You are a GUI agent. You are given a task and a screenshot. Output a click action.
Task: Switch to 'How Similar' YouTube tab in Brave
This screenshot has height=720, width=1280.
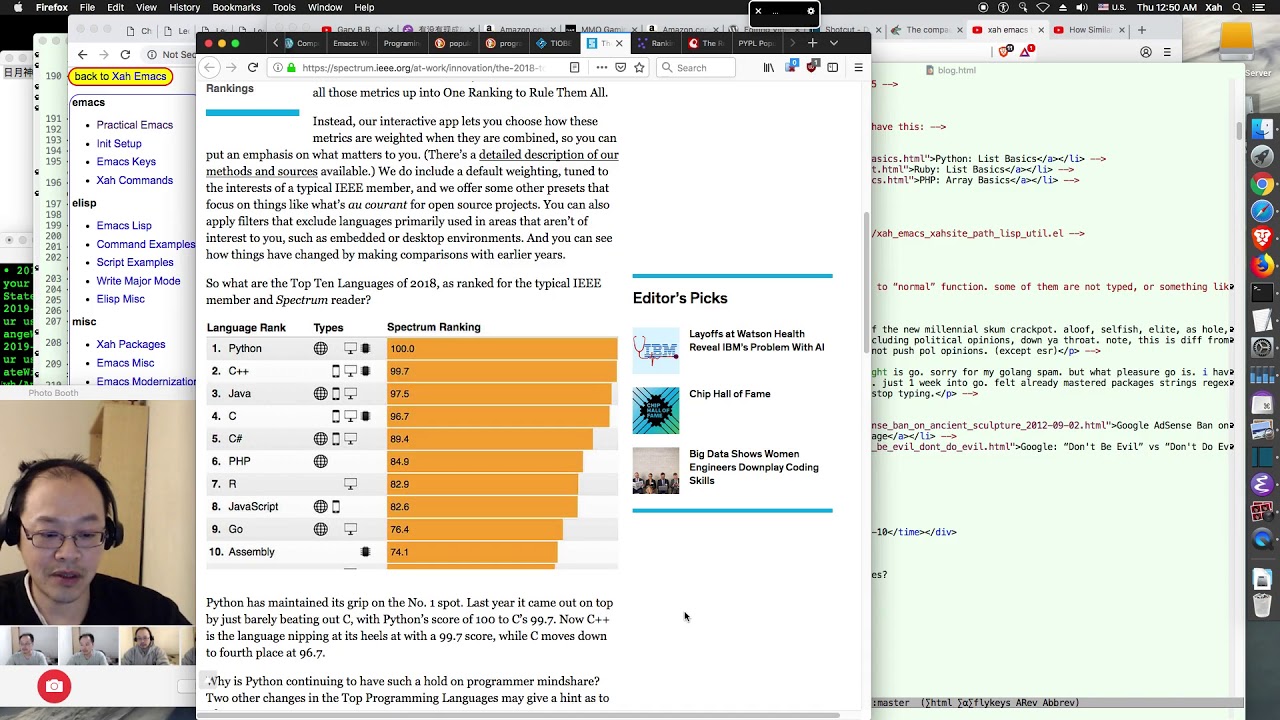(x=1090, y=30)
